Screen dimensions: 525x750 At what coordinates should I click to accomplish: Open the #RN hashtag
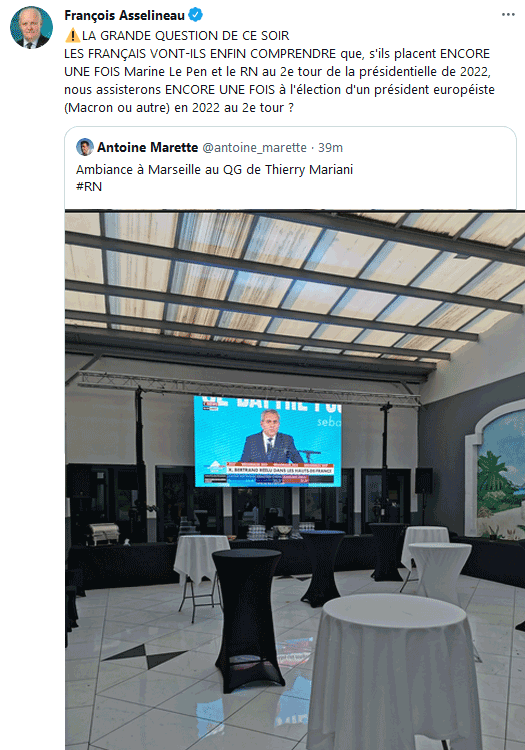click(89, 187)
